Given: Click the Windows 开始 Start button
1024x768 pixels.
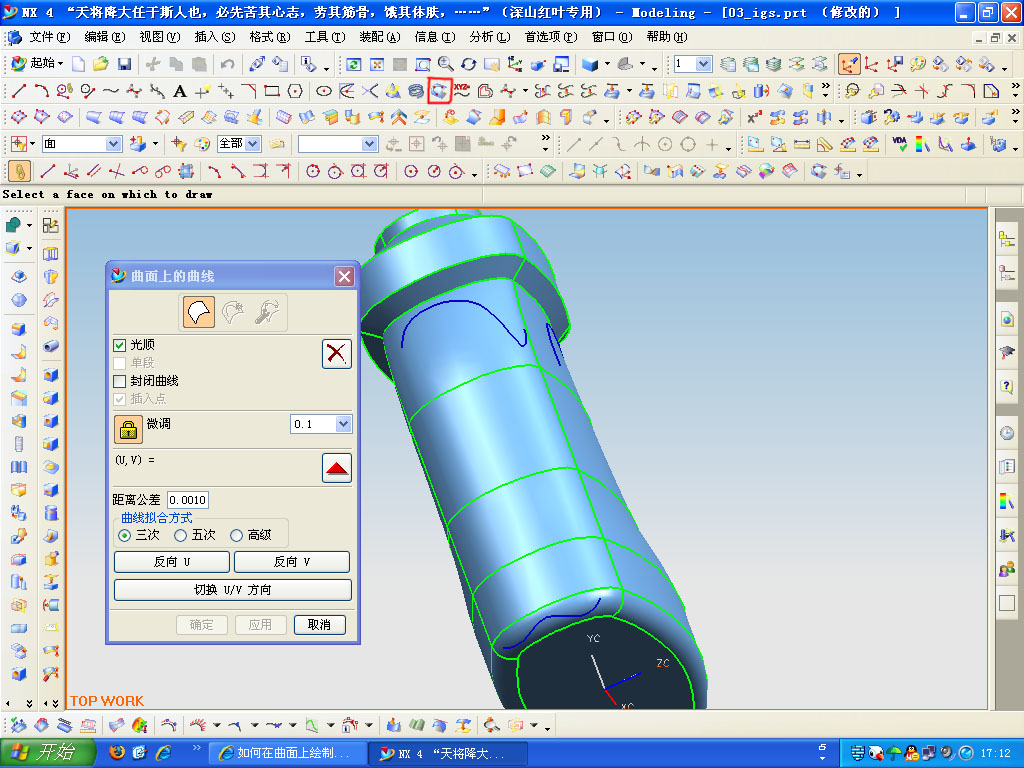Looking at the screenshot, I should tap(48, 753).
